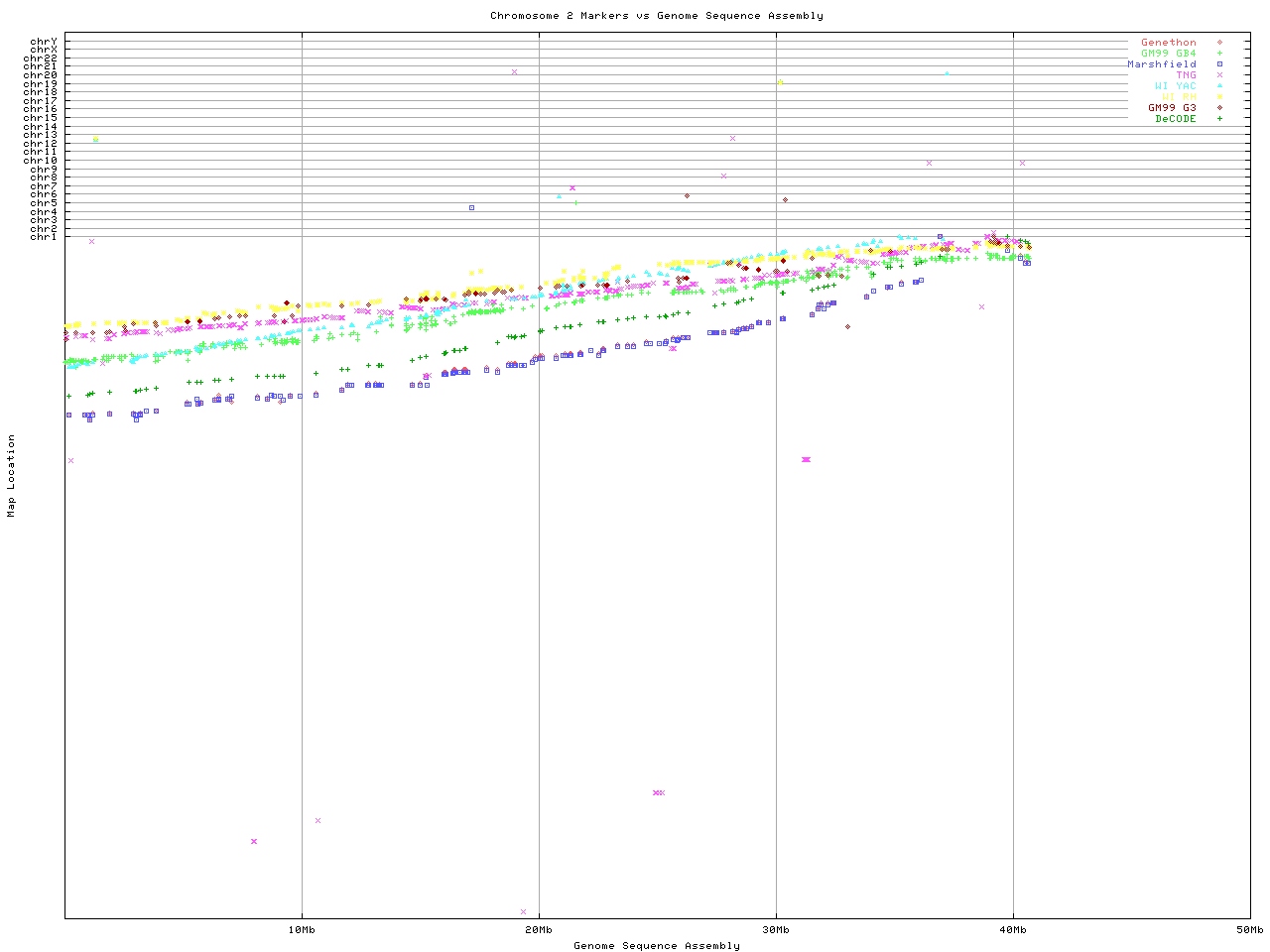Screen dimensions: 1270x952
Task: Click the red diamond Genethon legend marker
Action: point(1219,43)
